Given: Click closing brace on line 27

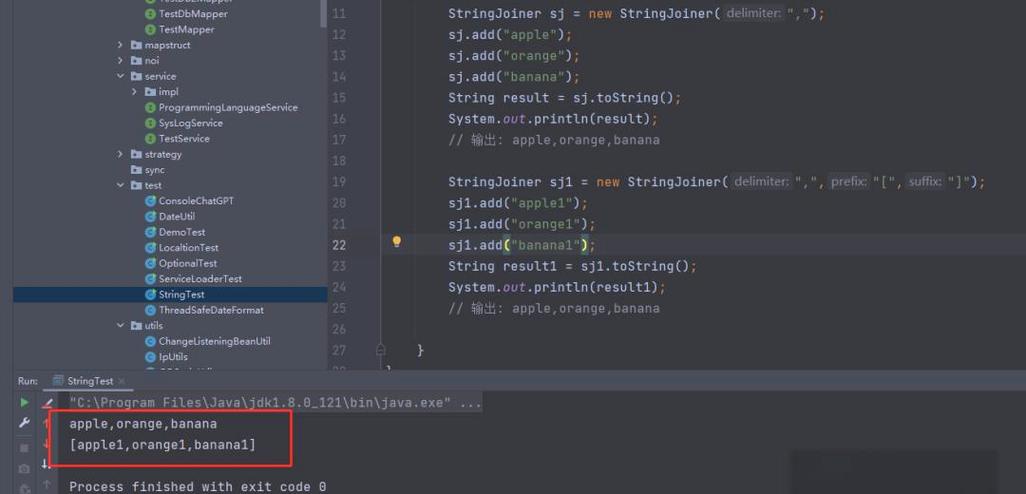Looking at the screenshot, I should (421, 350).
